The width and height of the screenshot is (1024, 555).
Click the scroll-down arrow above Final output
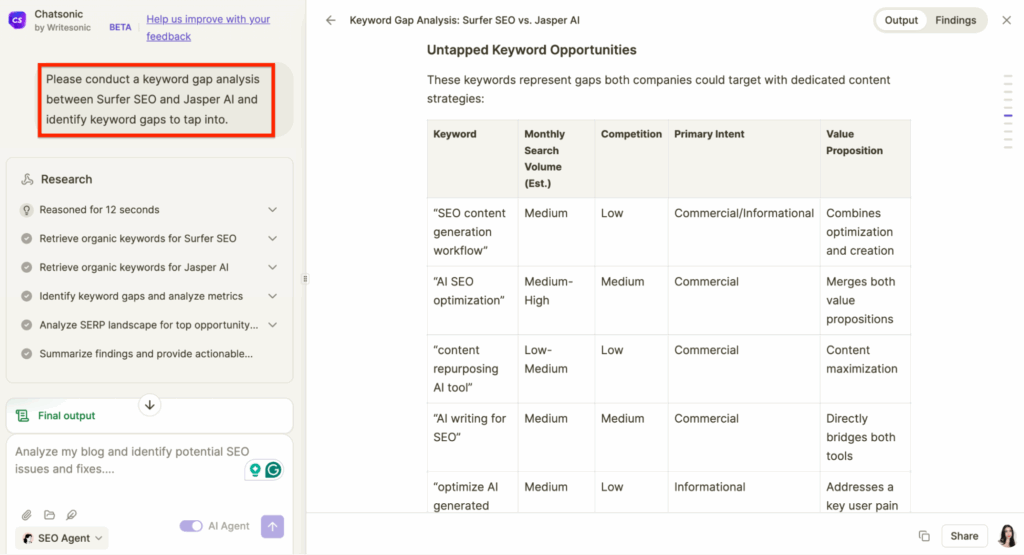coord(150,405)
